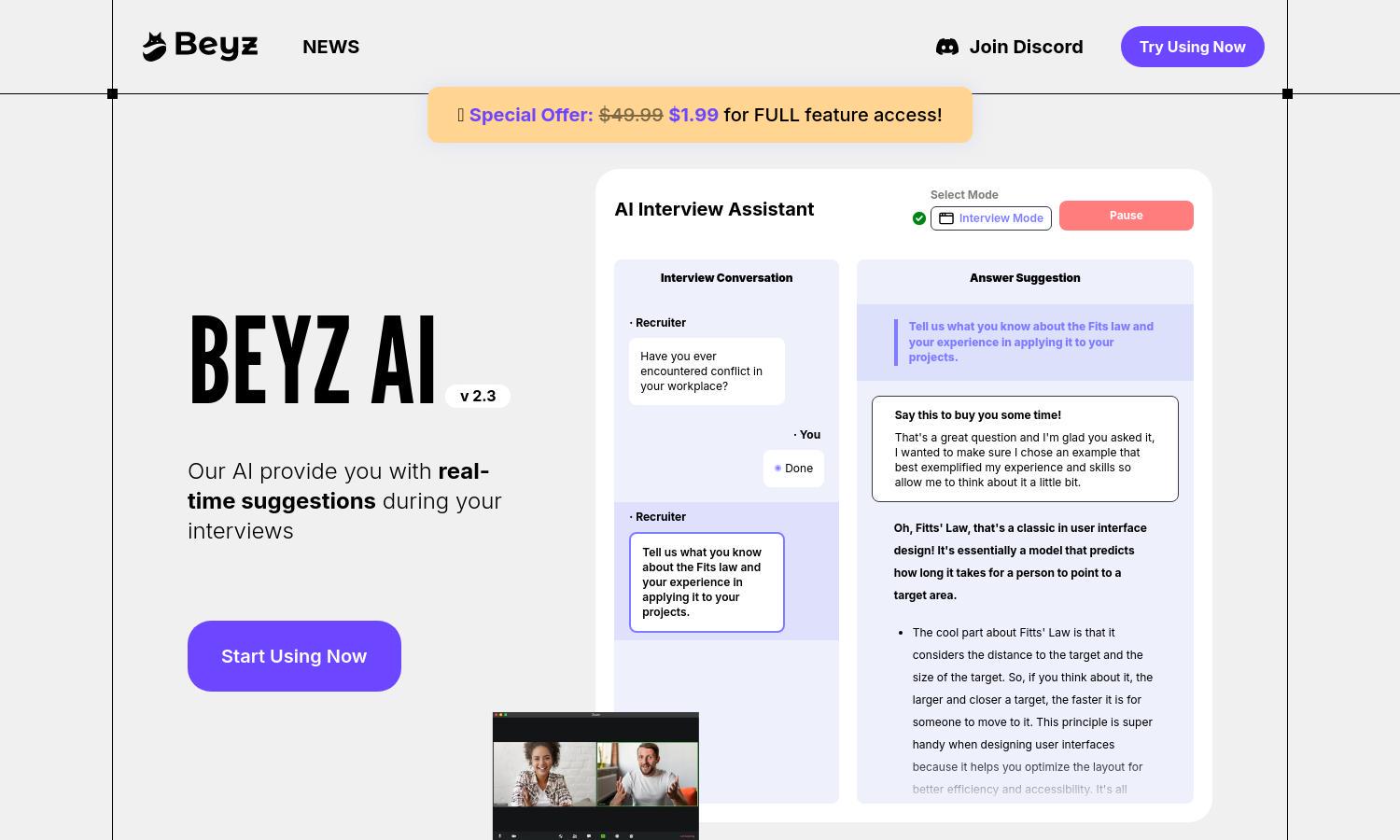Open the Join Discord link
This screenshot has width=1400, height=840.
tap(1010, 47)
